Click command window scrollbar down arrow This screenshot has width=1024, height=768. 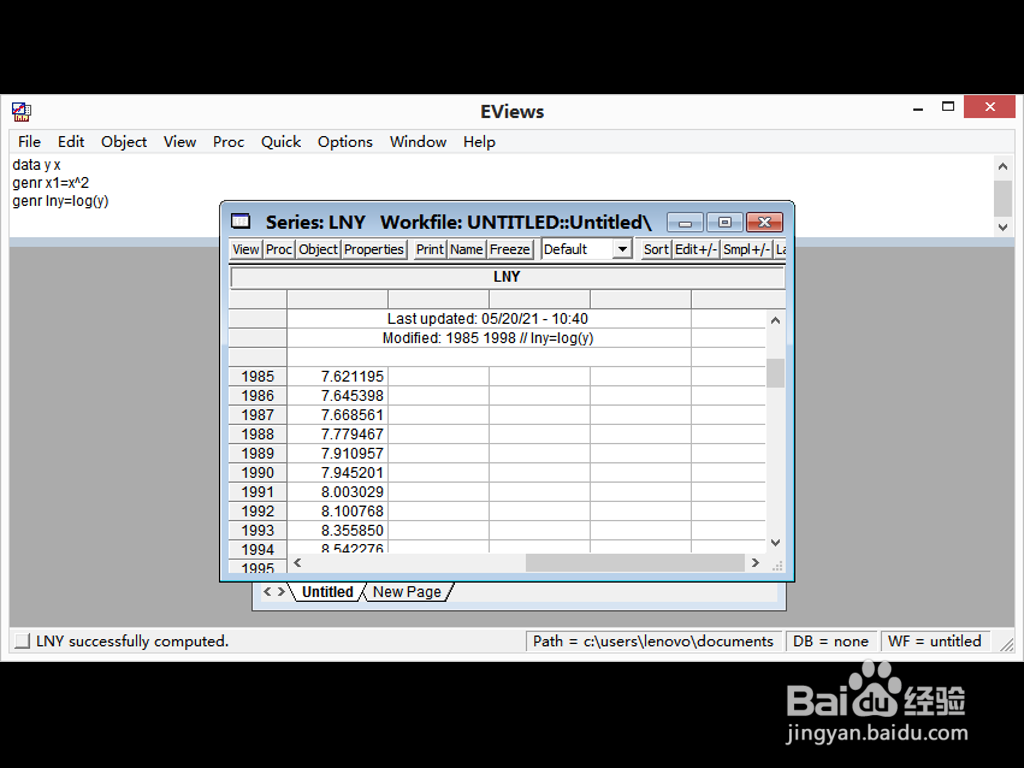(x=1002, y=227)
